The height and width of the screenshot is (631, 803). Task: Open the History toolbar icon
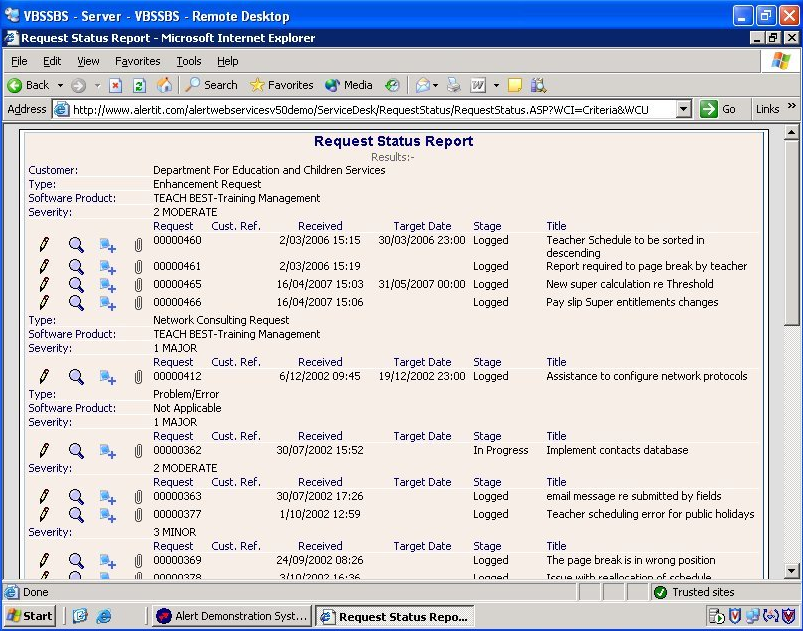tap(392, 85)
